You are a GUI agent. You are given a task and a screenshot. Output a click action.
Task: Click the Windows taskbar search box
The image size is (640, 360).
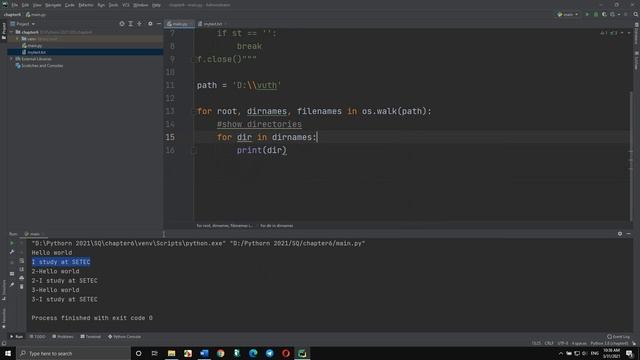coord(73,353)
